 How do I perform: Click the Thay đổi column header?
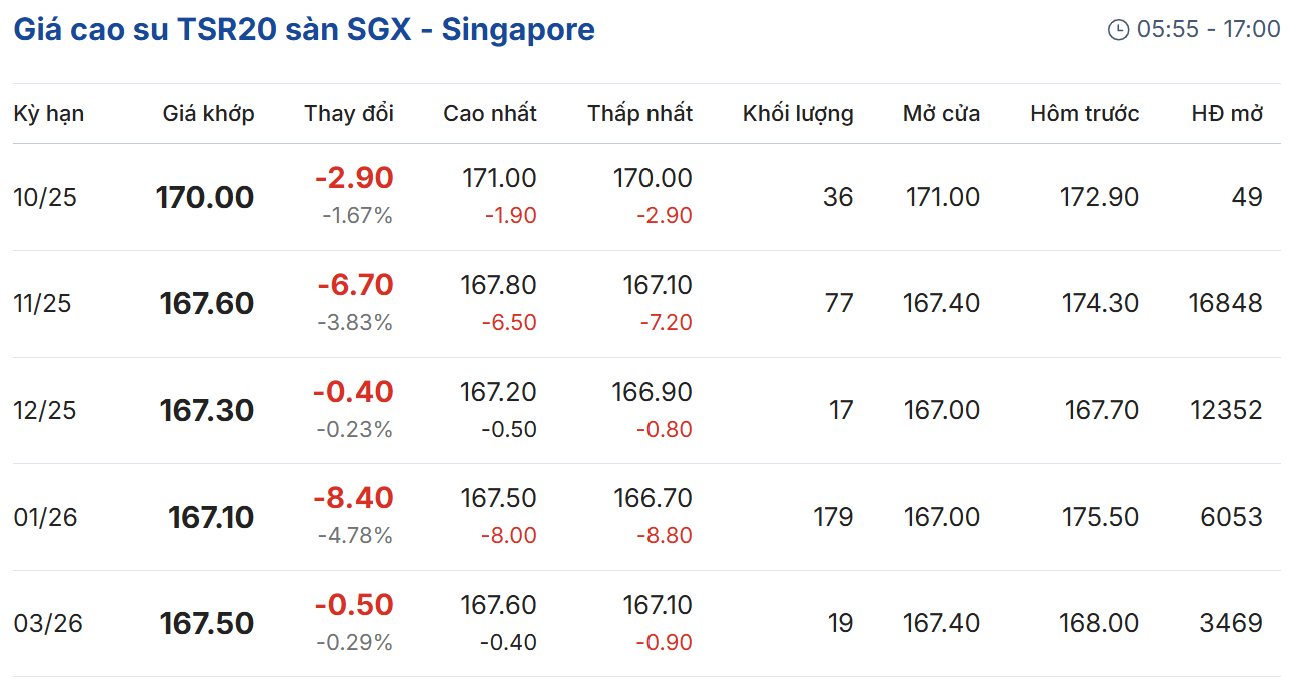pos(349,114)
